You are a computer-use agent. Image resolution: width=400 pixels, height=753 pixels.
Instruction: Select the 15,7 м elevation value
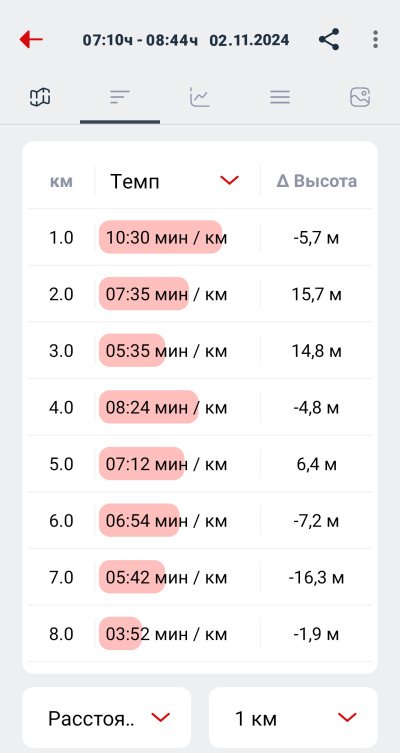click(316, 294)
